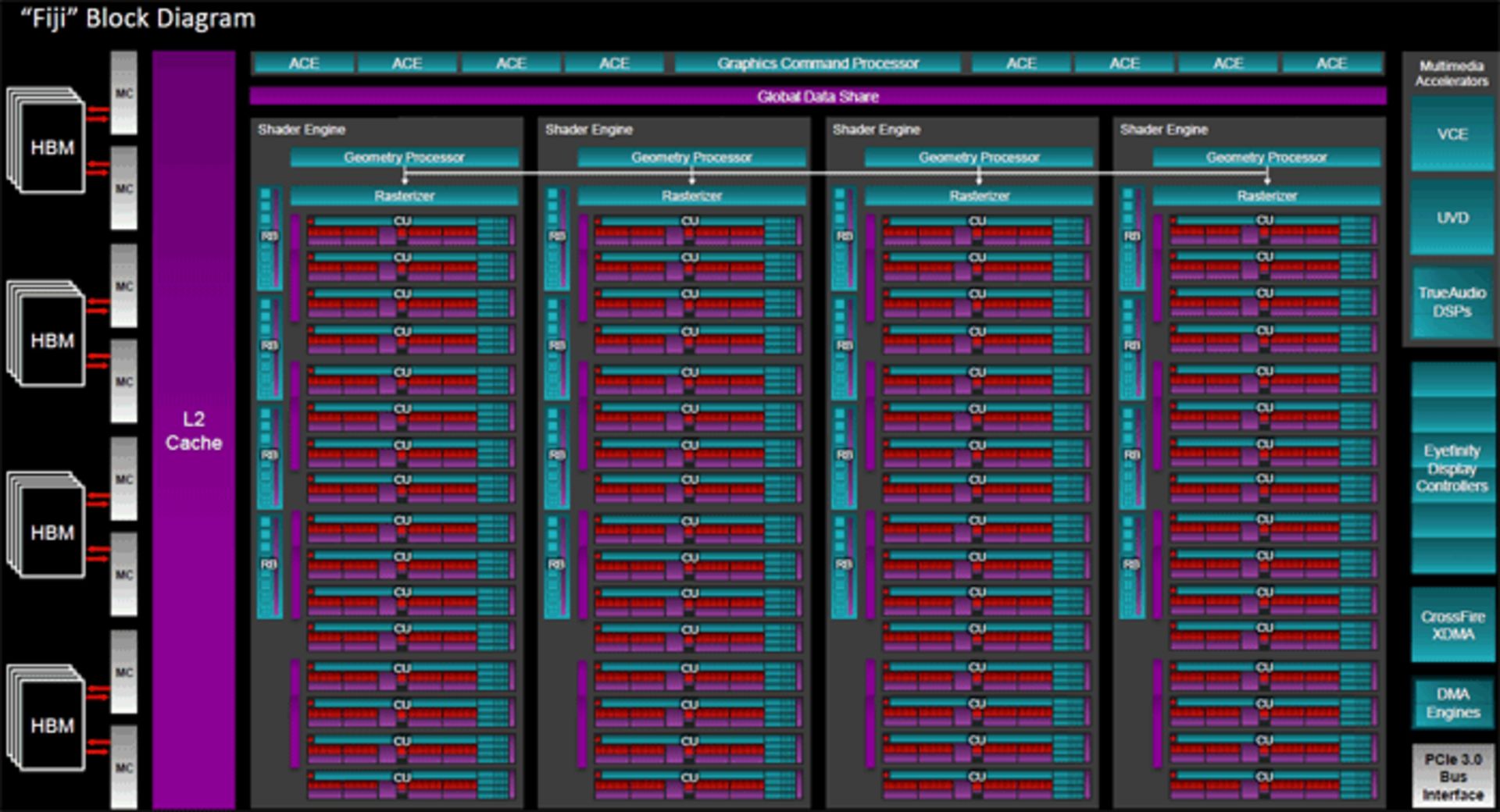Image resolution: width=1500 pixels, height=812 pixels.
Task: Click Rasterizer in the third Shader Engine
Action: point(979,195)
